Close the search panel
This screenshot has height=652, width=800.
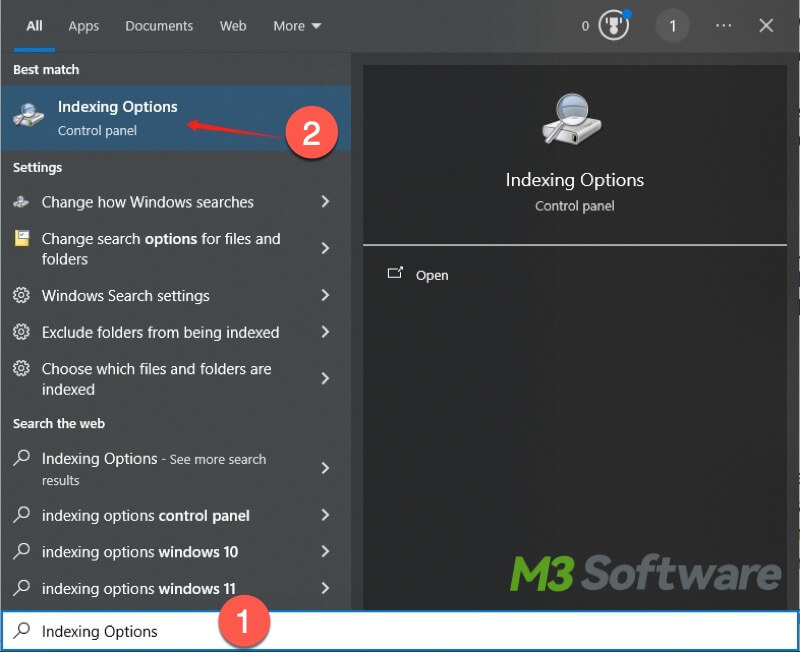pyautogui.click(x=766, y=26)
